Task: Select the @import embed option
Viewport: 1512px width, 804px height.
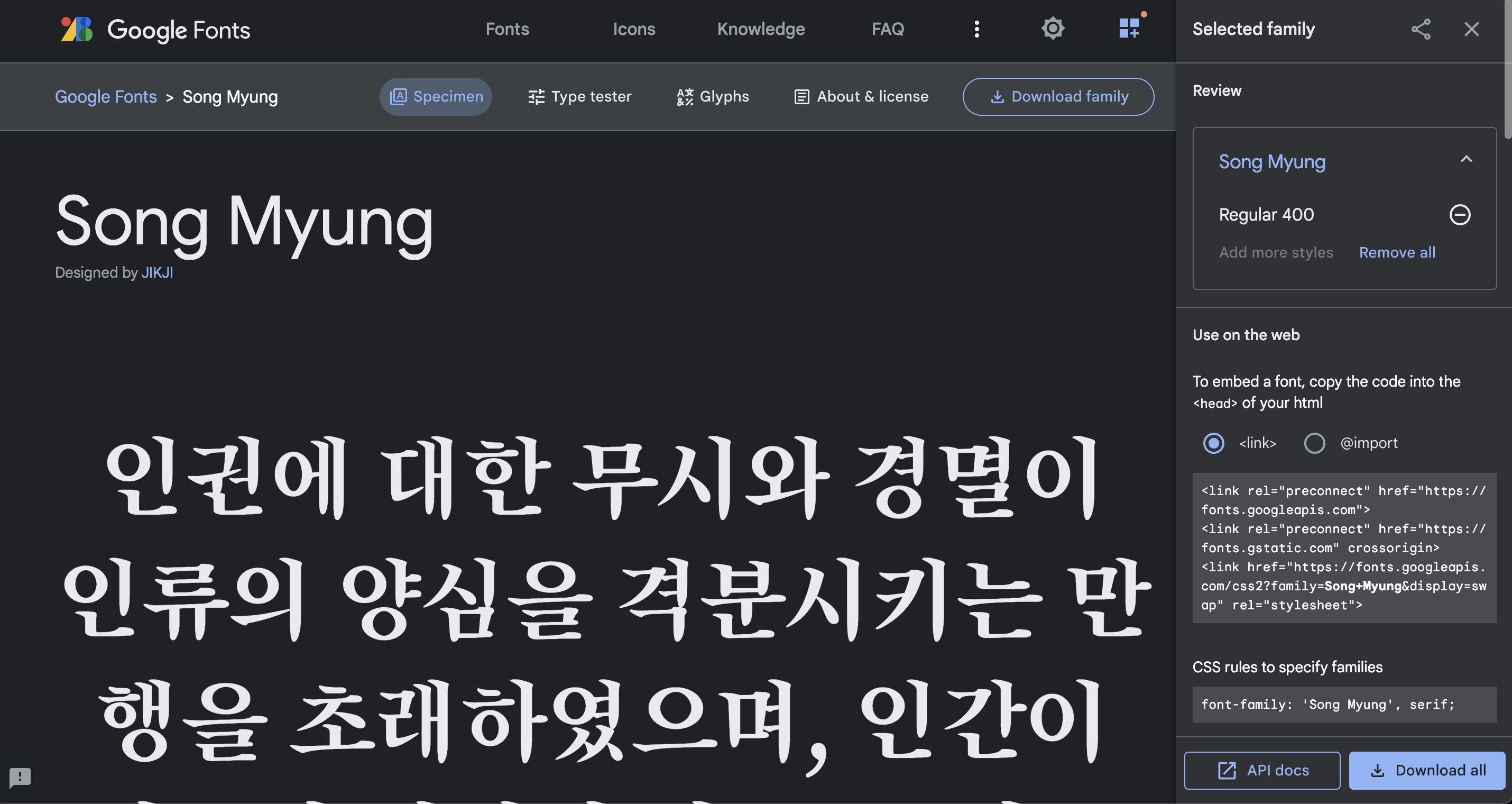Action: pyautogui.click(x=1314, y=443)
